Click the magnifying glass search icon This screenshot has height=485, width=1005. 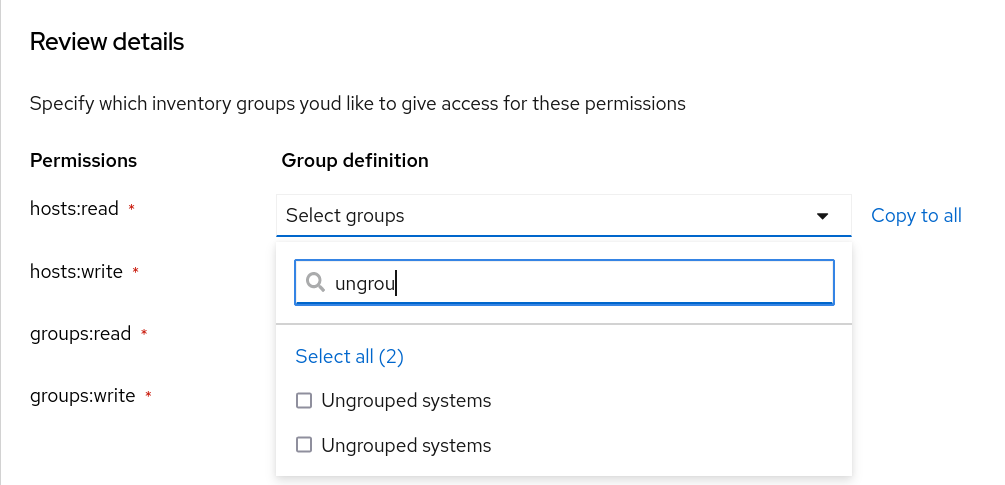315,283
